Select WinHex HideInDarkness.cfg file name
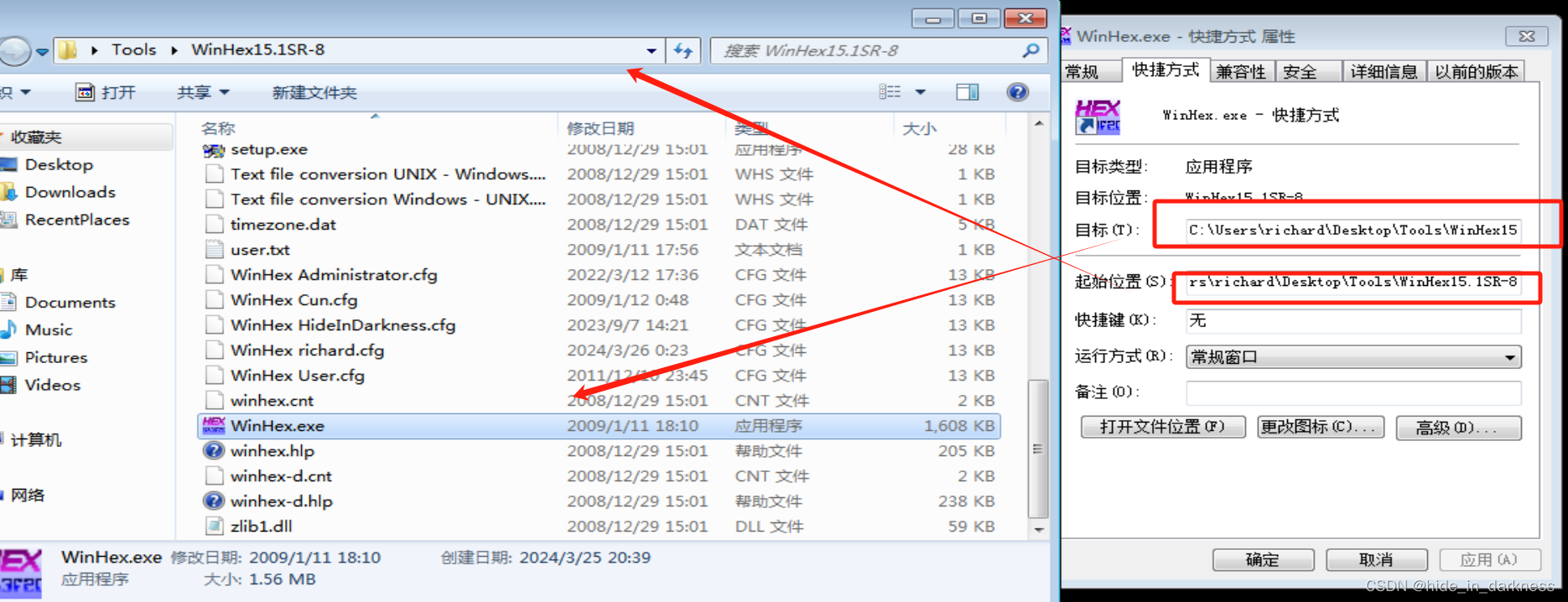1568x602 pixels. (343, 324)
